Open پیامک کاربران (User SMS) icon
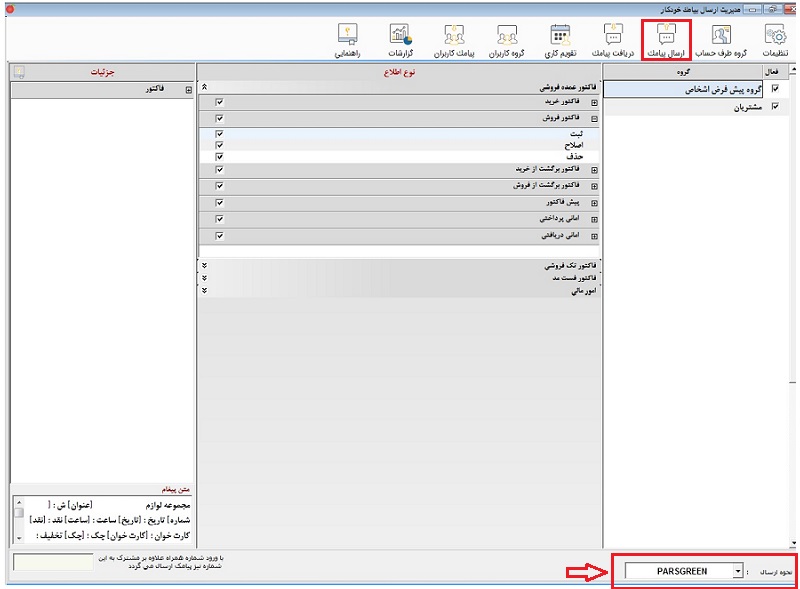Image resolution: width=800 pixels, height=589 pixels. [453, 38]
